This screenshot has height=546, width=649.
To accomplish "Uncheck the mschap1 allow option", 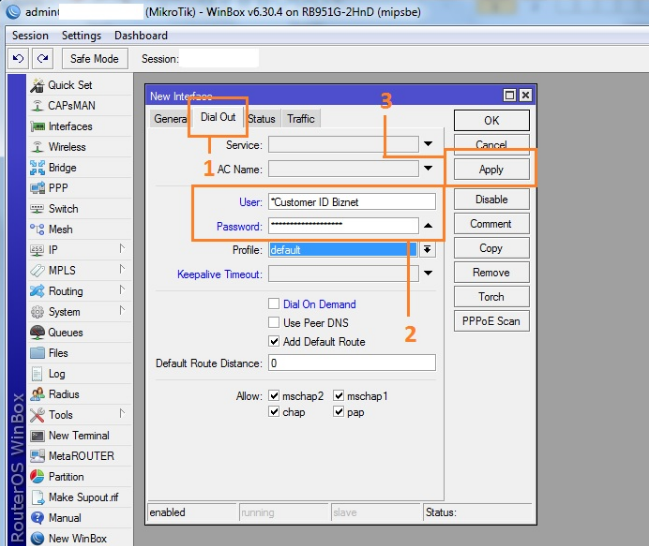I will pos(339,396).
